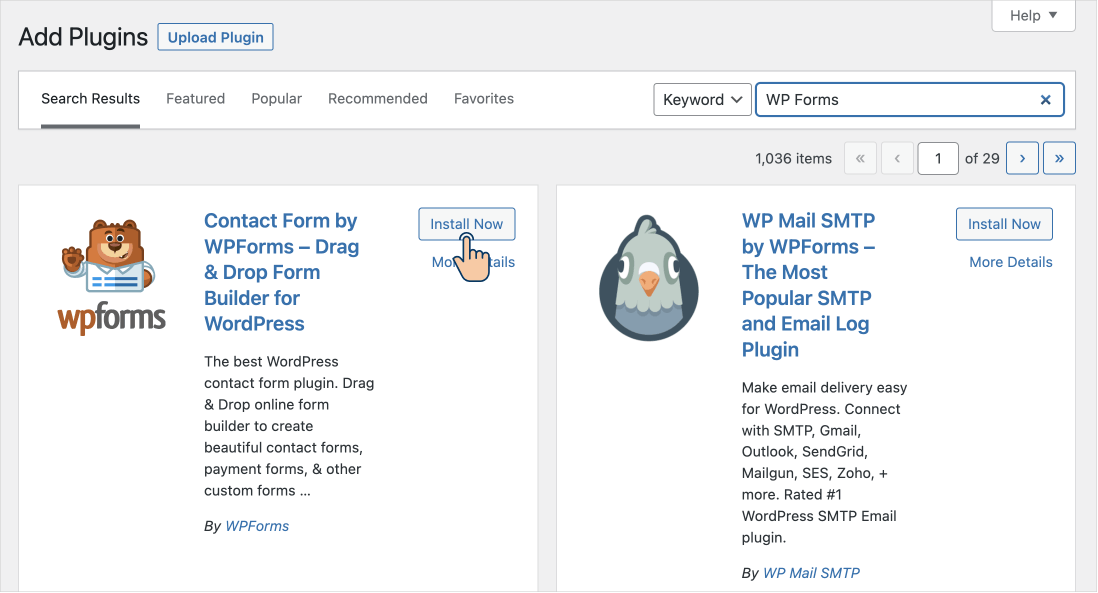Viewport: 1098px width, 593px height.
Task: Click the current page number field
Action: point(938,158)
